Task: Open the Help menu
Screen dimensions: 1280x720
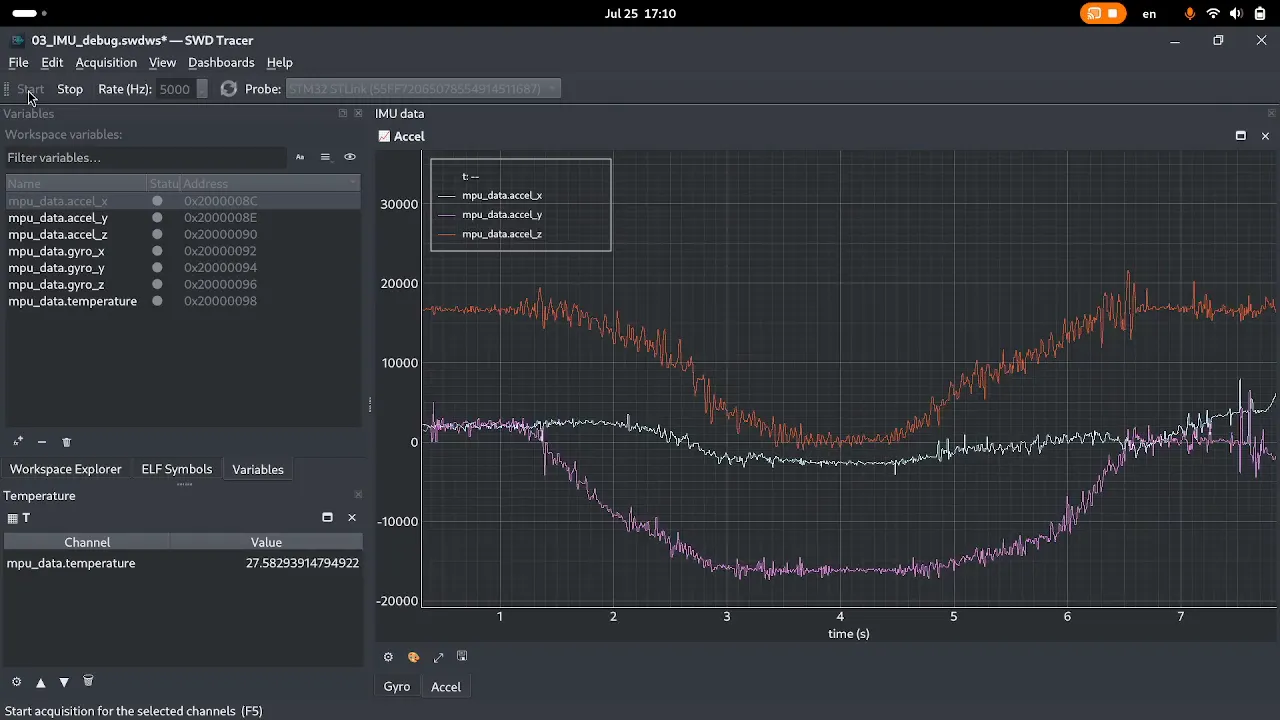Action: click(x=279, y=62)
